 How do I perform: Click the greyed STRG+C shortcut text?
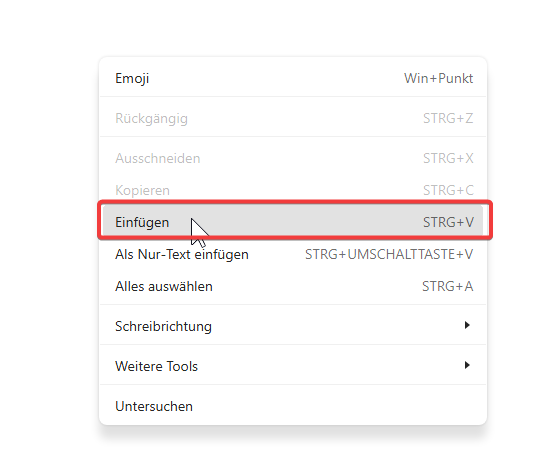448,190
